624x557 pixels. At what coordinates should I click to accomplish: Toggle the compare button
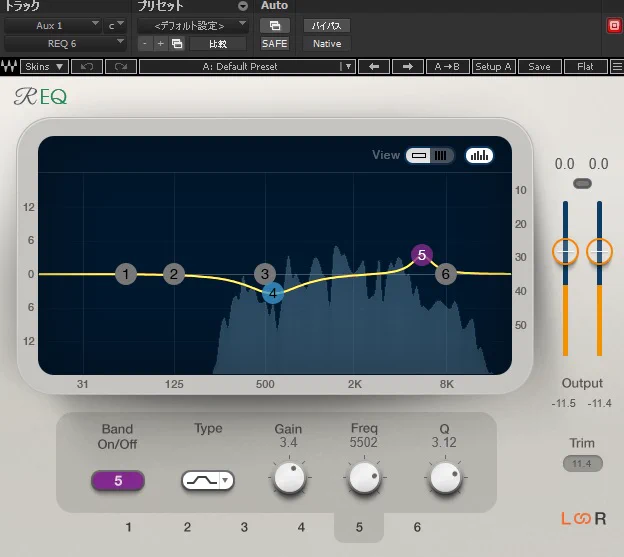(x=218, y=44)
